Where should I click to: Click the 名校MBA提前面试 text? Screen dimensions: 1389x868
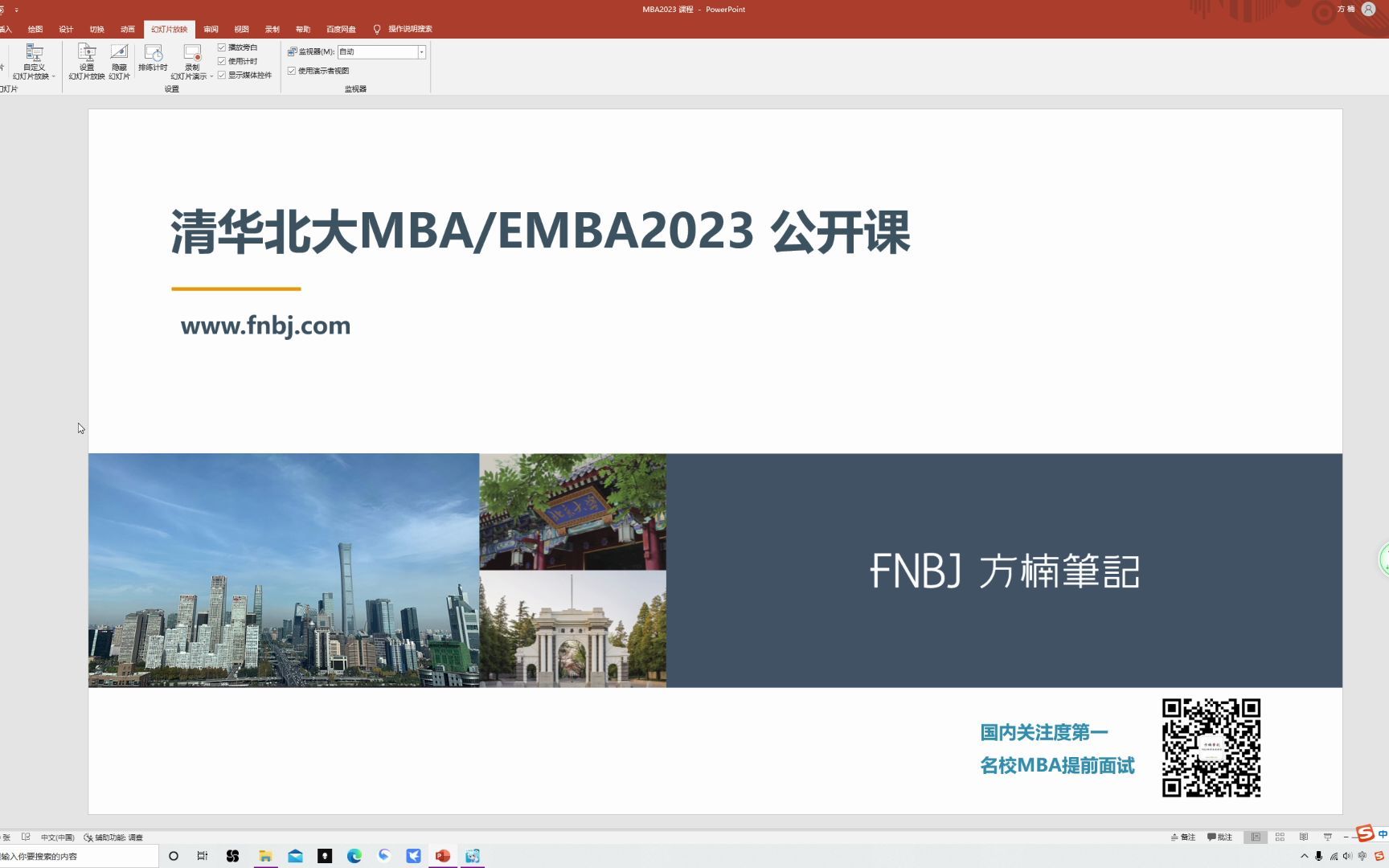(1057, 765)
